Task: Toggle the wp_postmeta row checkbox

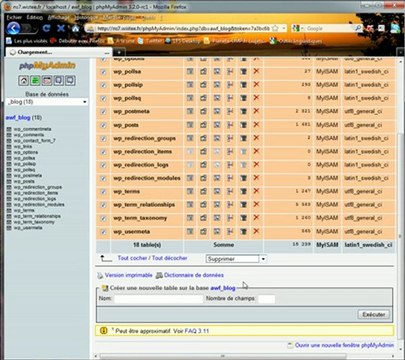Action: pyautogui.click(x=103, y=112)
